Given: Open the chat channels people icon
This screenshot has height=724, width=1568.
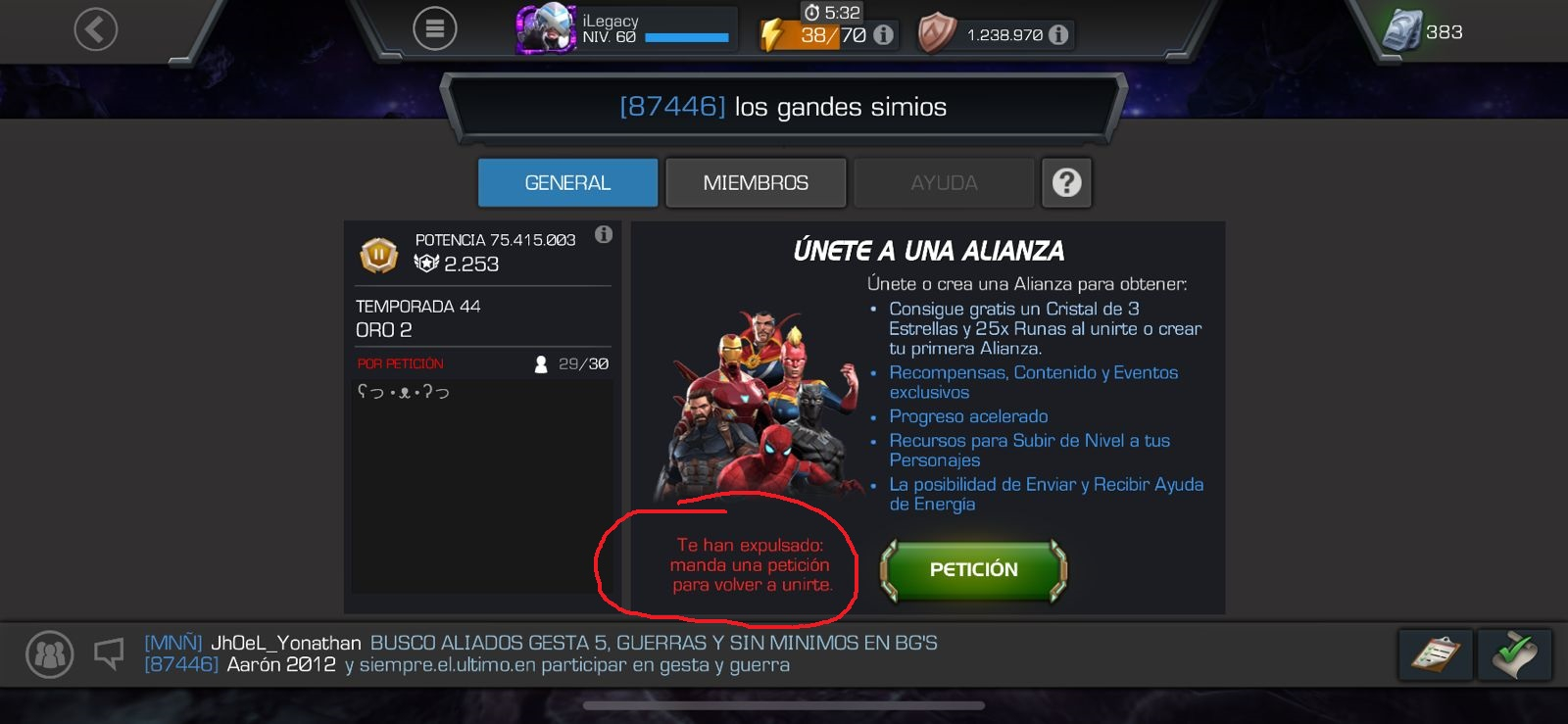Looking at the screenshot, I should tap(49, 654).
